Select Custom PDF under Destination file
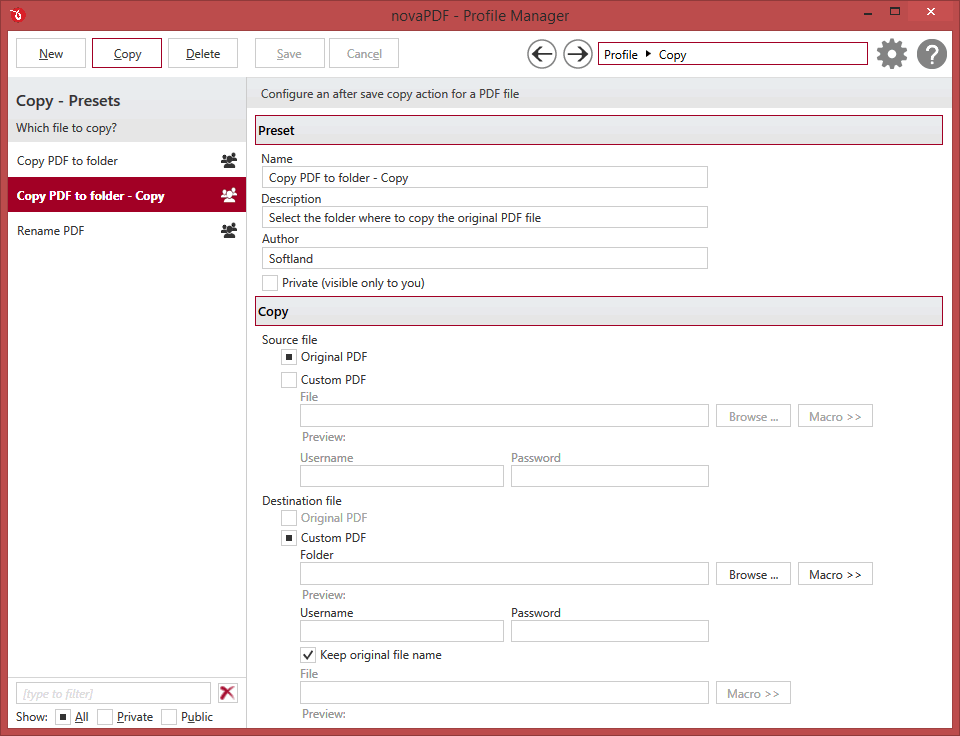Screen dimensions: 960x736 pos(289,538)
